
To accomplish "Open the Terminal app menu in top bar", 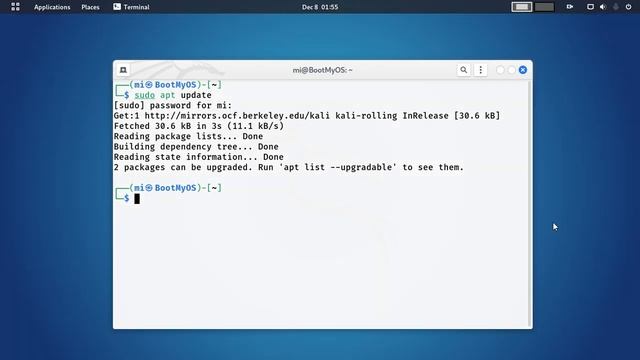I will (131, 7).
